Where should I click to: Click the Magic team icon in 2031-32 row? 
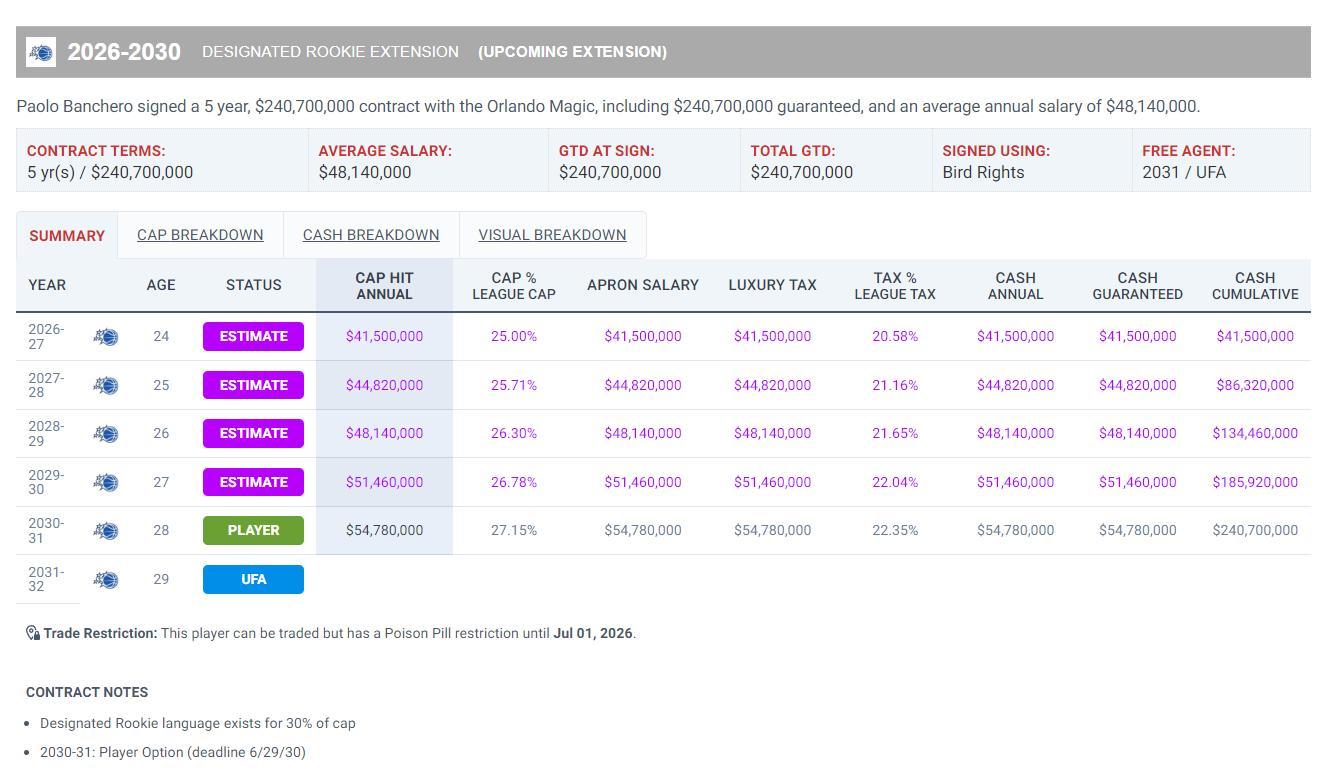(x=106, y=580)
